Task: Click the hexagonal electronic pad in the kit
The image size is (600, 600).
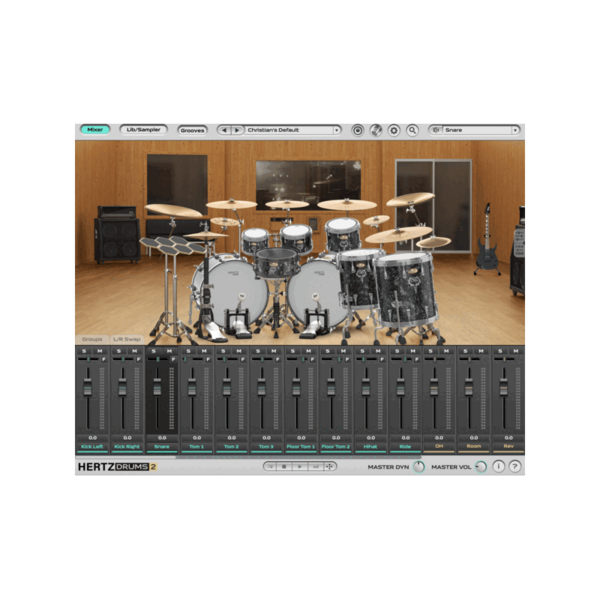Action: coord(171,246)
